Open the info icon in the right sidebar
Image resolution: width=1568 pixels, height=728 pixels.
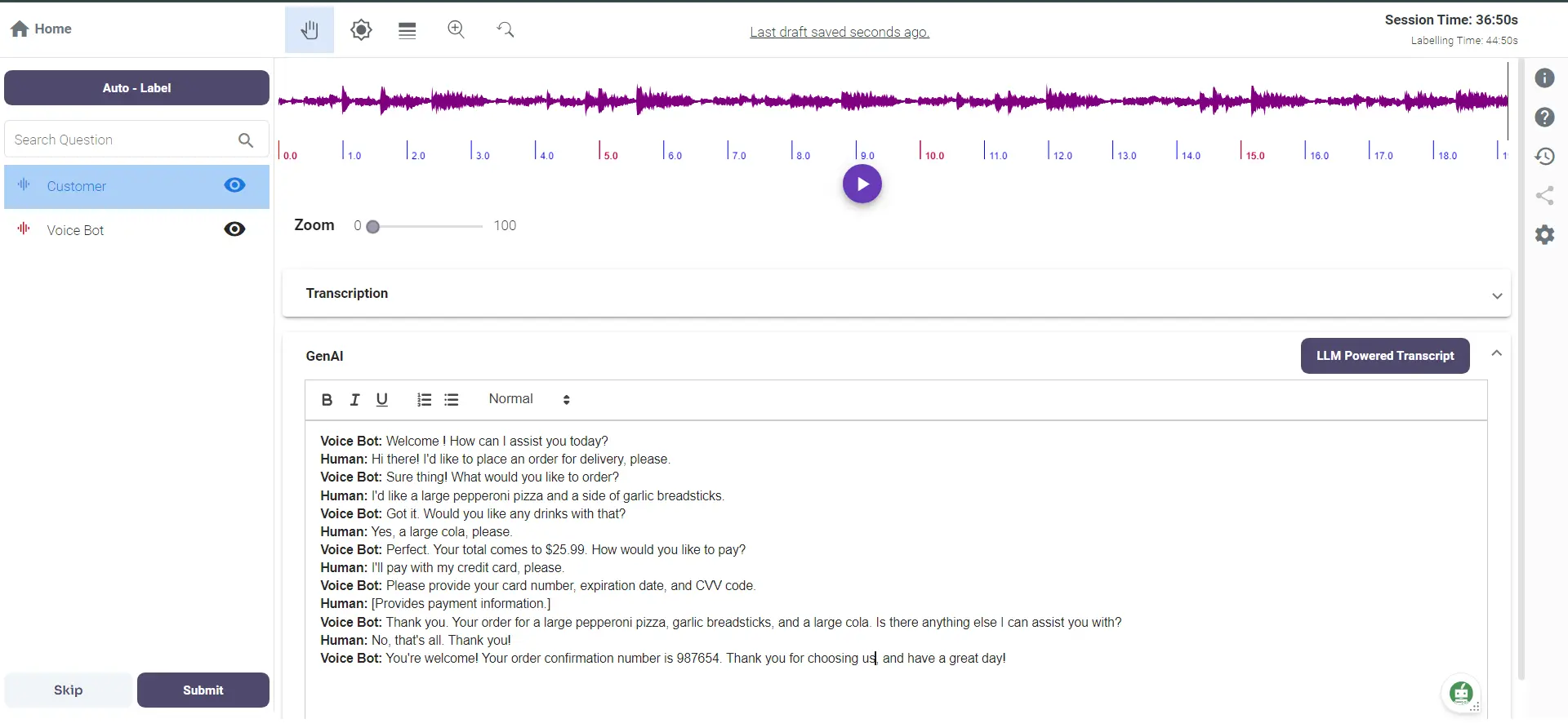pyautogui.click(x=1544, y=78)
